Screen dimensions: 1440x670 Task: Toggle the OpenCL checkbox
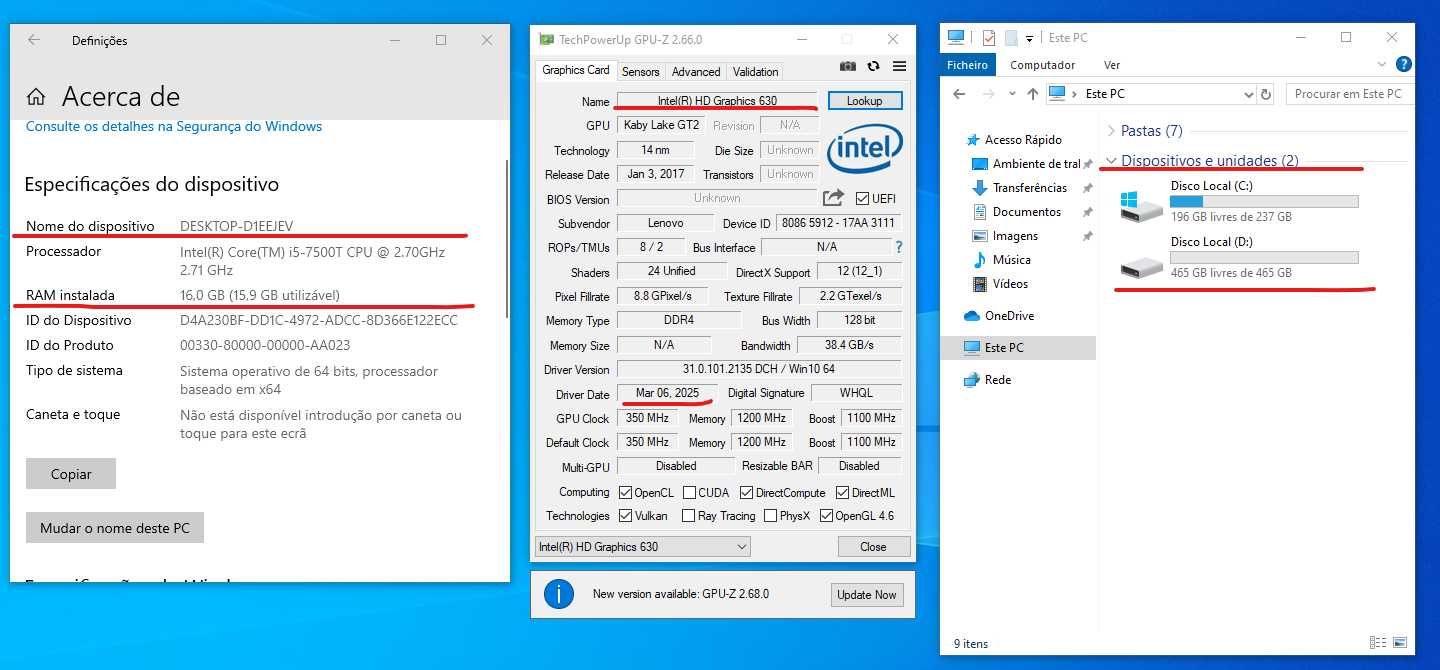coord(626,492)
